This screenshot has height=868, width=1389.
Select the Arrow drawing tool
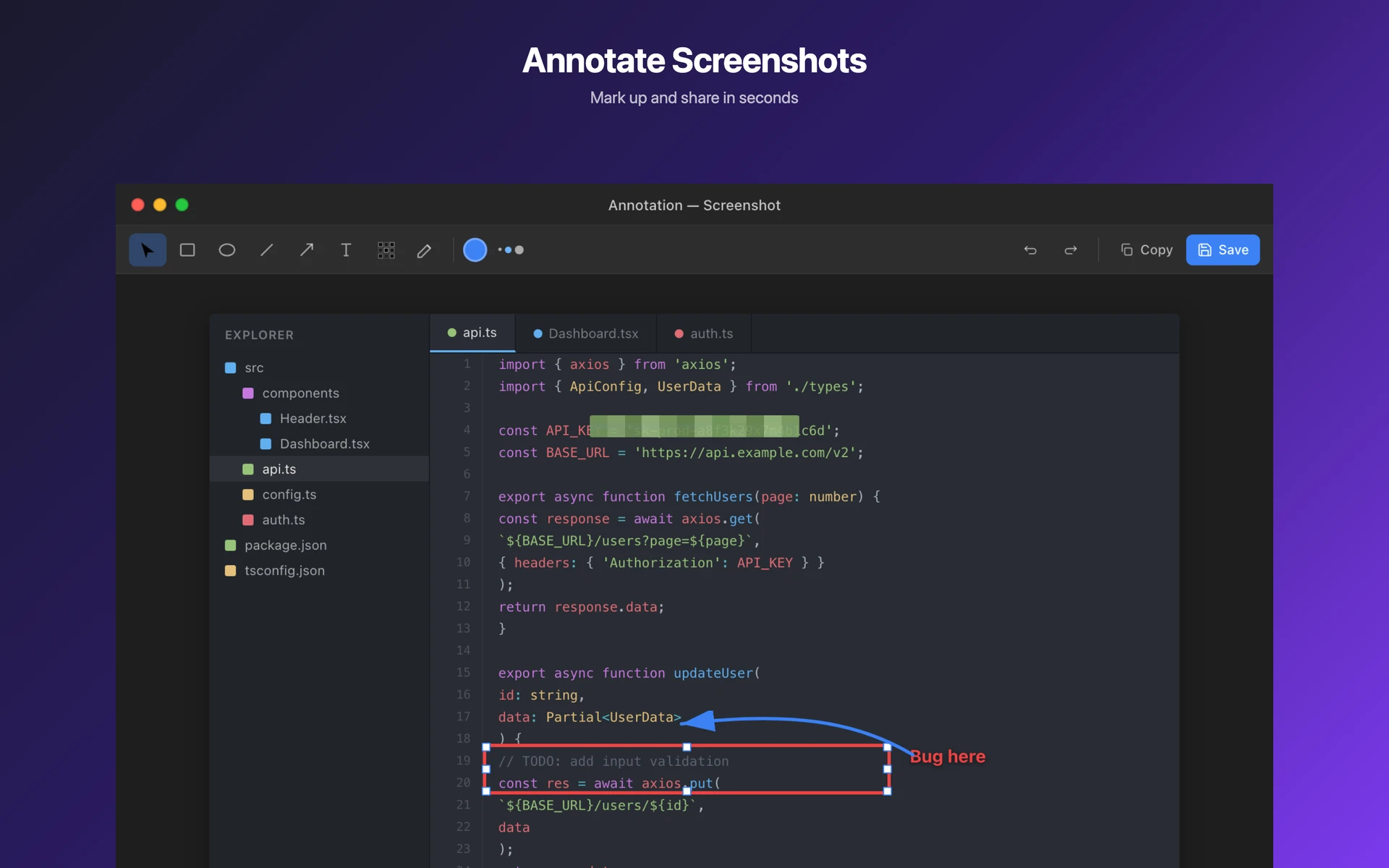point(307,250)
